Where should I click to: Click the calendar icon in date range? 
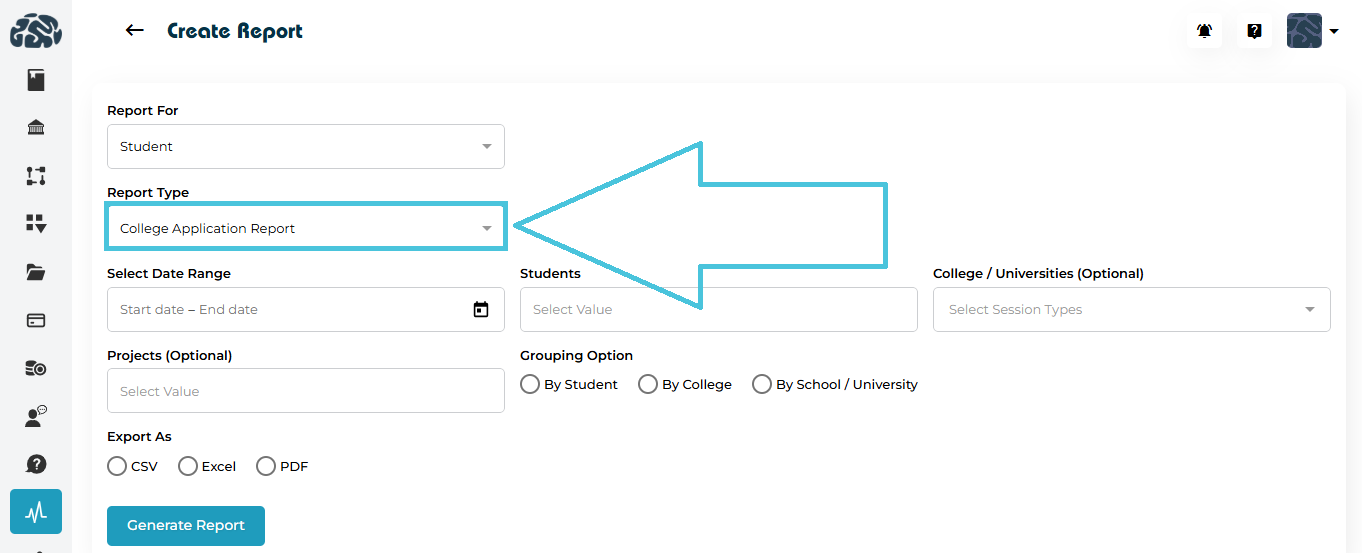point(481,310)
